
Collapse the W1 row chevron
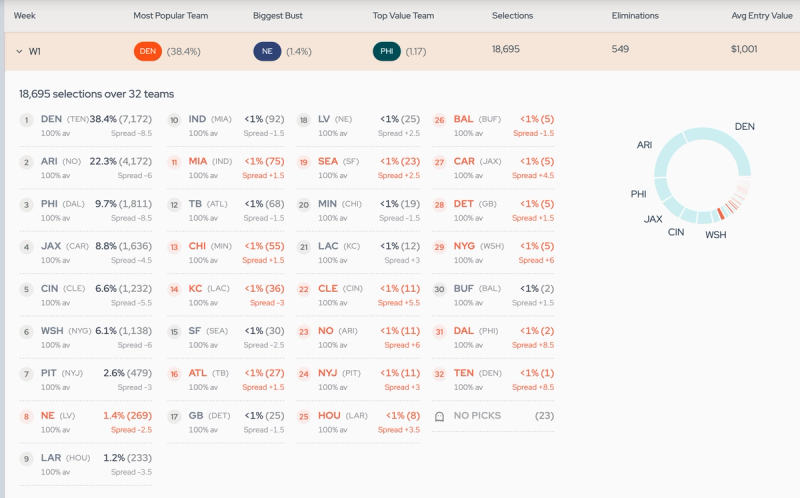(x=19, y=52)
